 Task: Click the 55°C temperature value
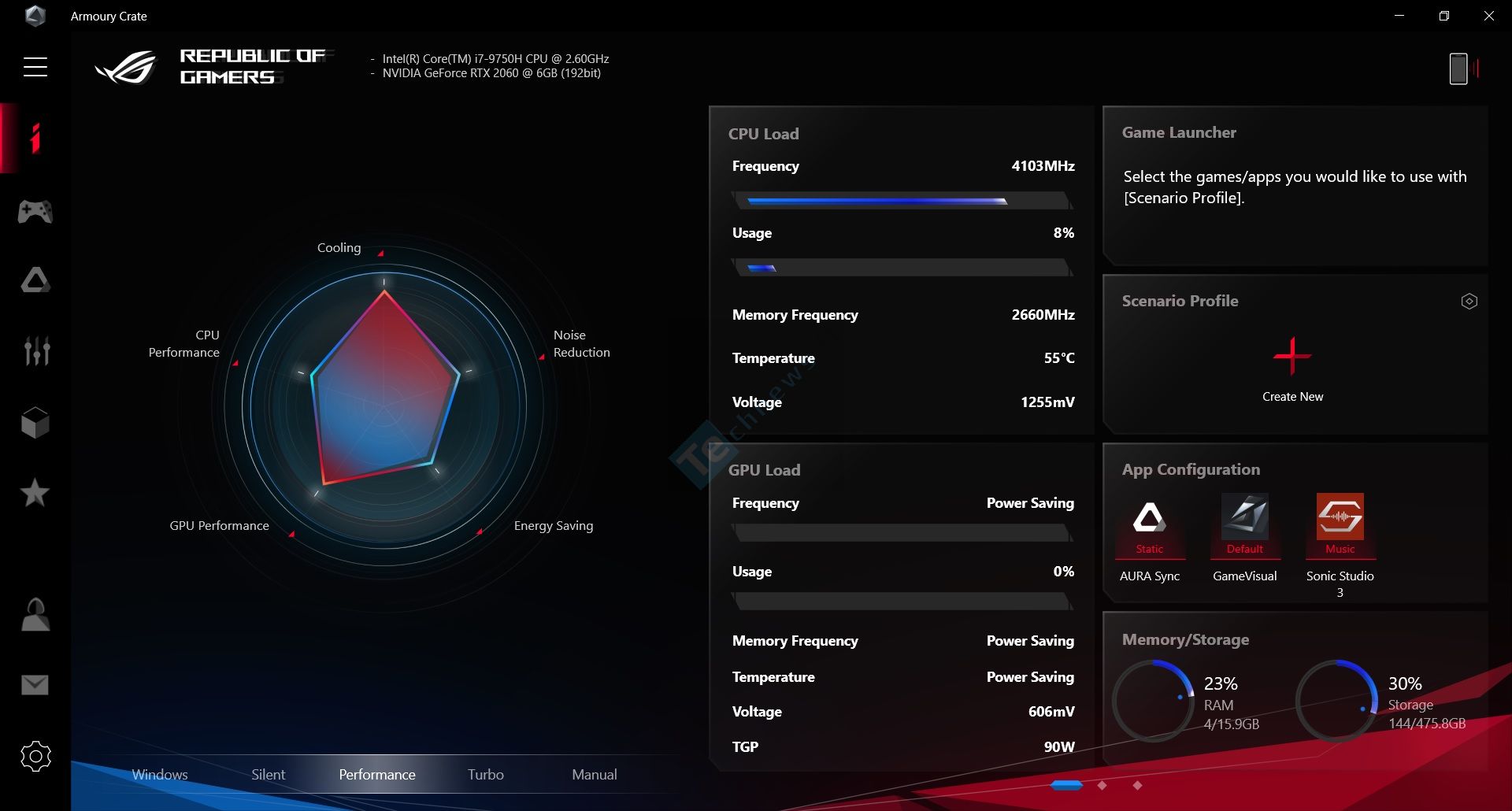(1059, 358)
